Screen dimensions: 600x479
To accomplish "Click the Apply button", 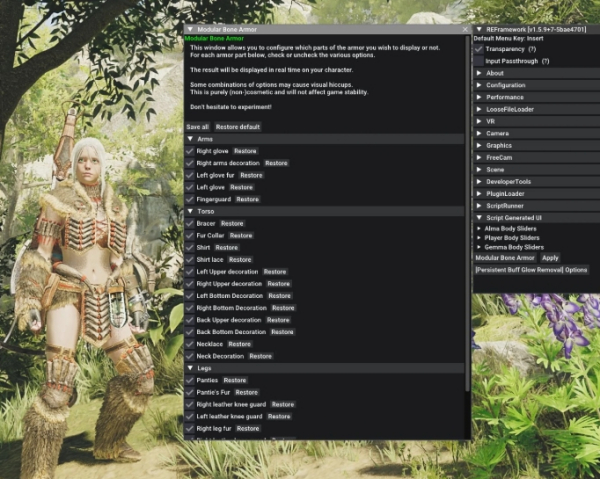I will click(x=550, y=258).
